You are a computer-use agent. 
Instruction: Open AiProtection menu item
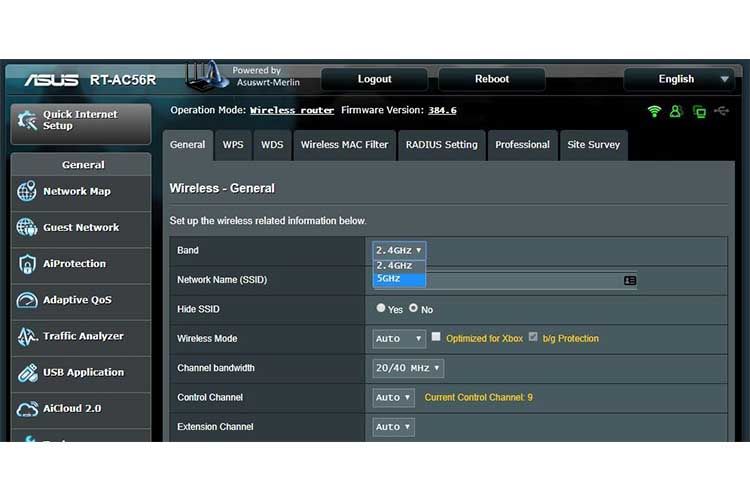(x=81, y=264)
